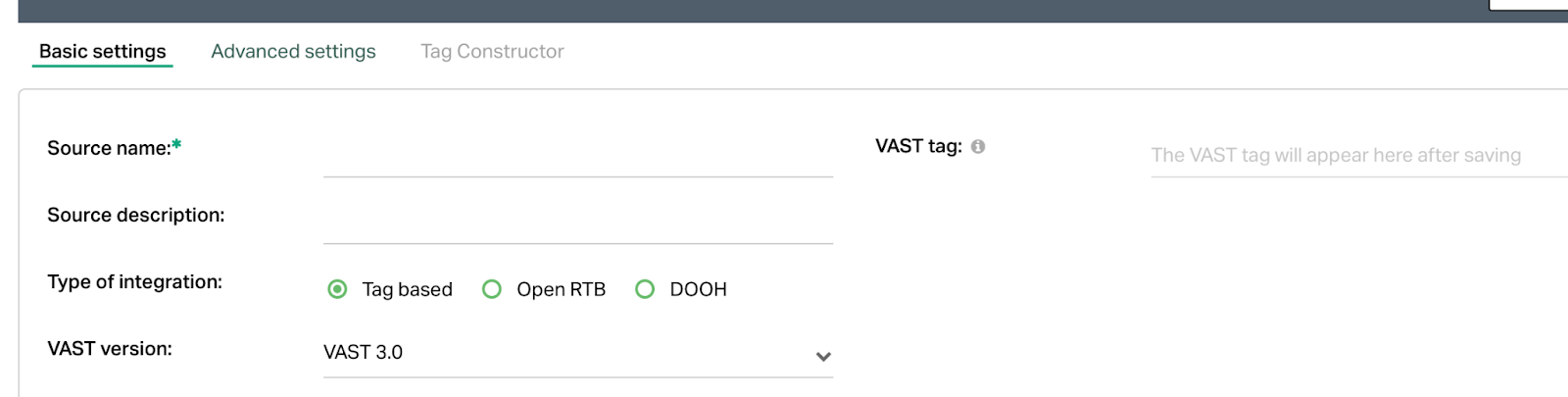
Task: Select the DOOH radio button
Action: point(645,289)
